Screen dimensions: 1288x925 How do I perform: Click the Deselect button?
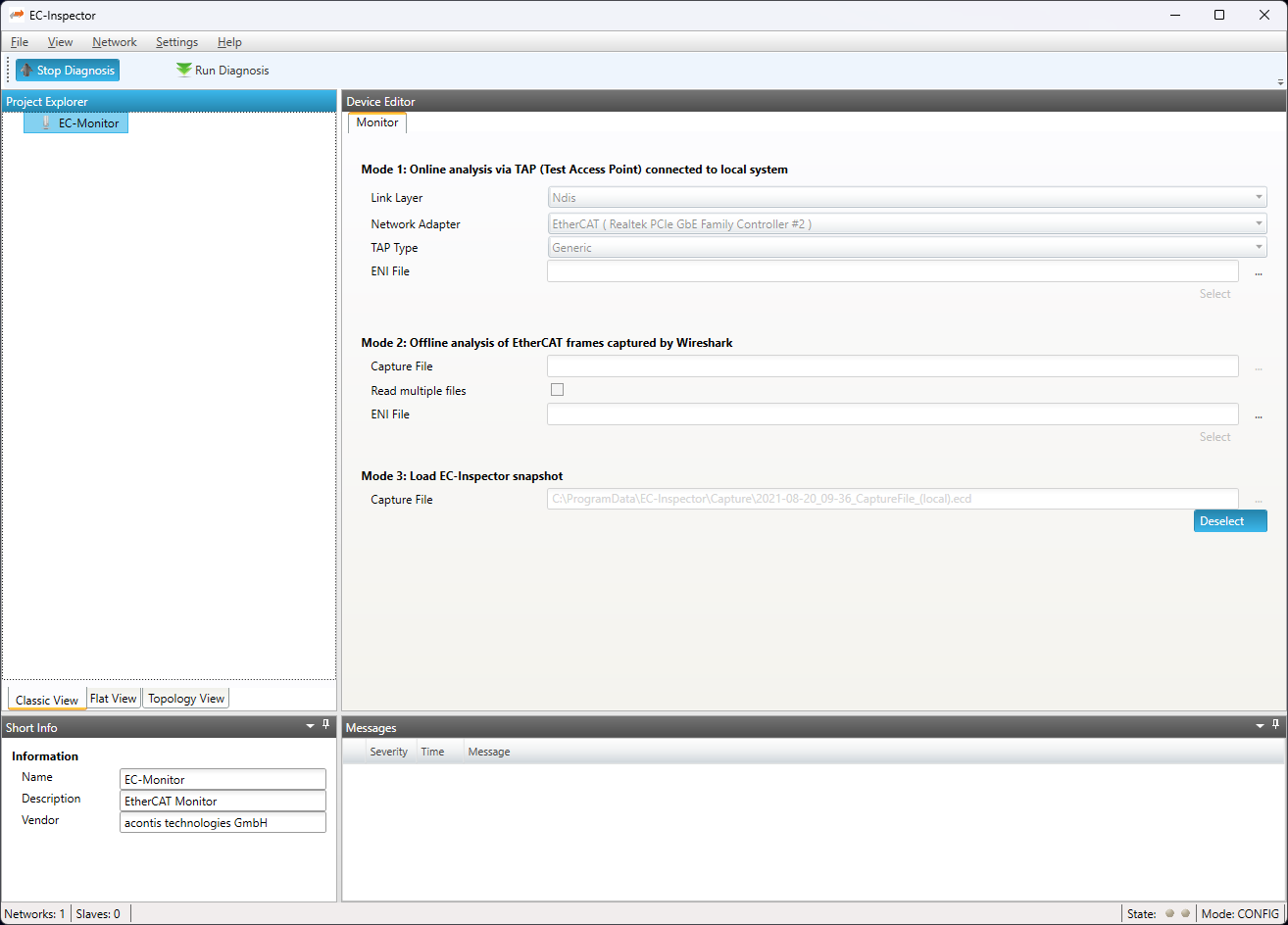tap(1229, 521)
